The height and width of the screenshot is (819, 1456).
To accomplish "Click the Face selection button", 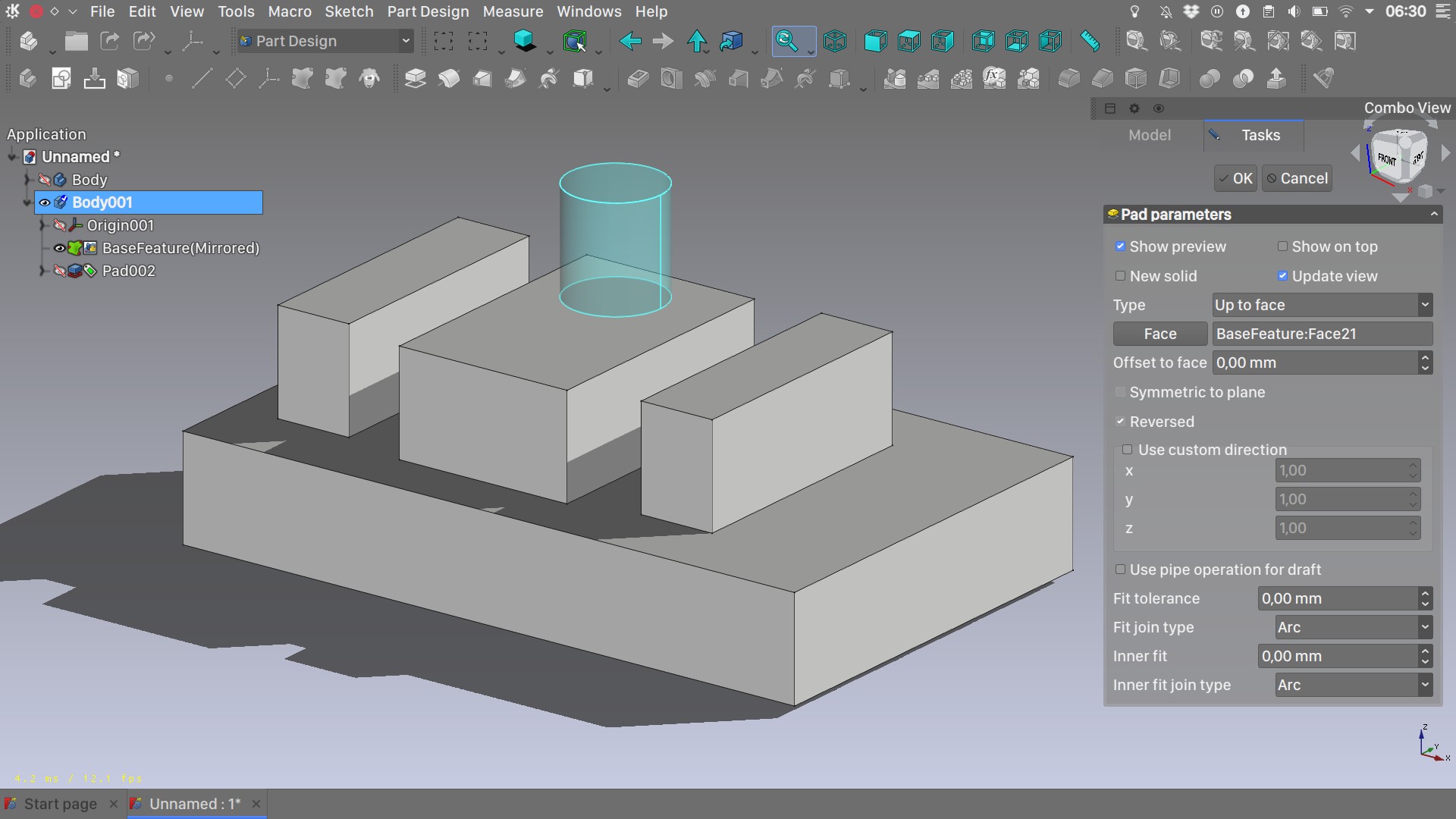I will pos(1159,334).
